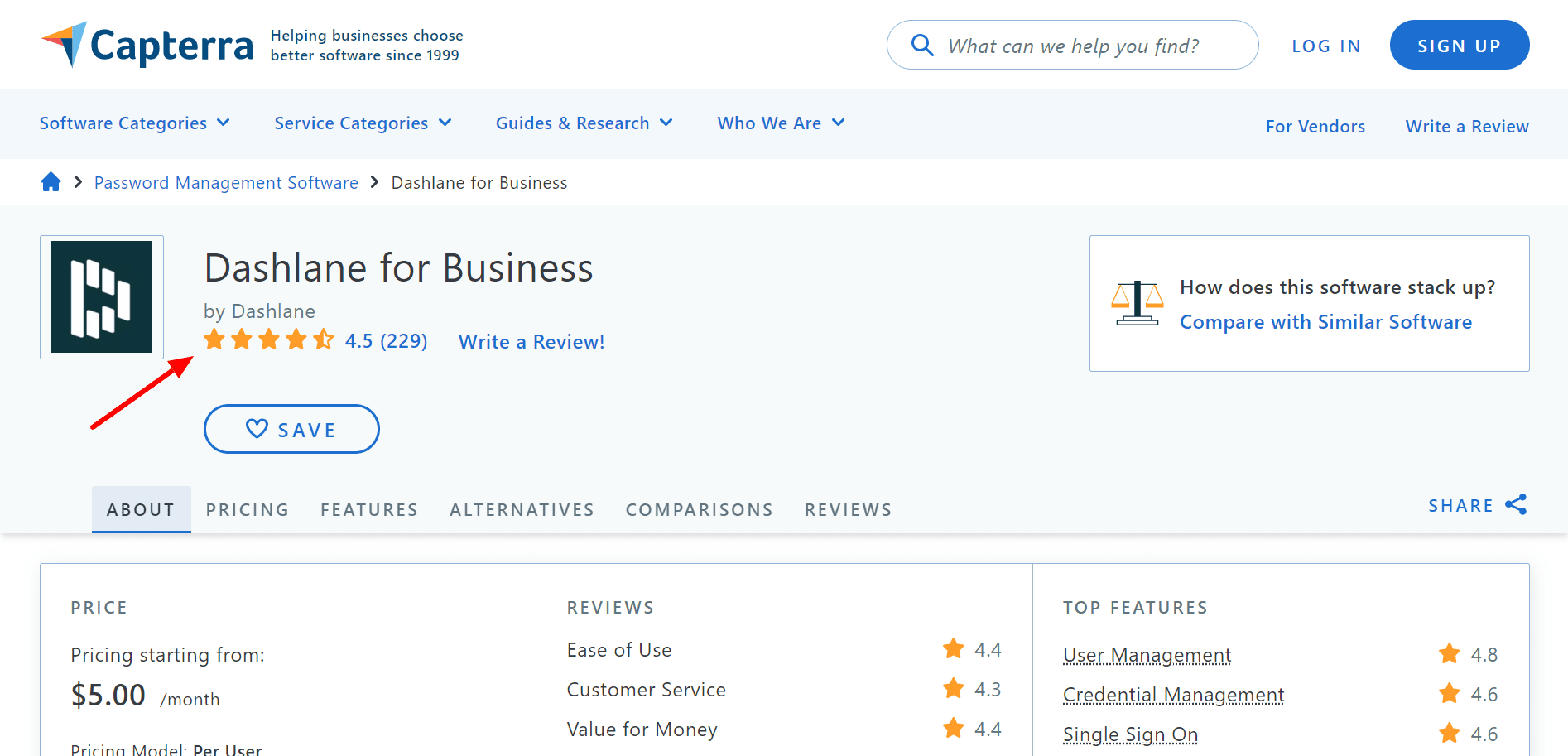Click the balance scale compare icon
The image size is (1568, 756).
(x=1138, y=303)
